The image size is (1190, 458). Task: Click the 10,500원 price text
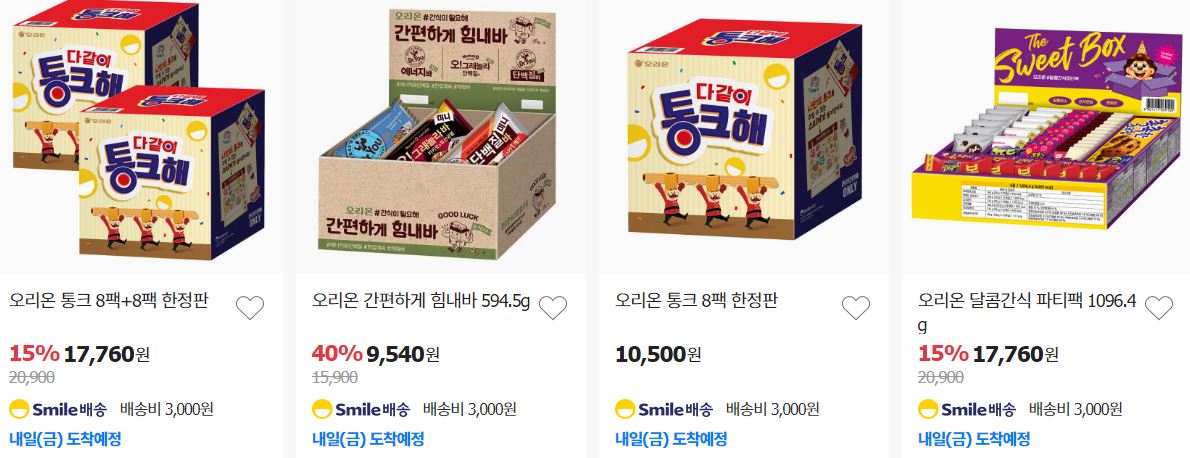[658, 353]
